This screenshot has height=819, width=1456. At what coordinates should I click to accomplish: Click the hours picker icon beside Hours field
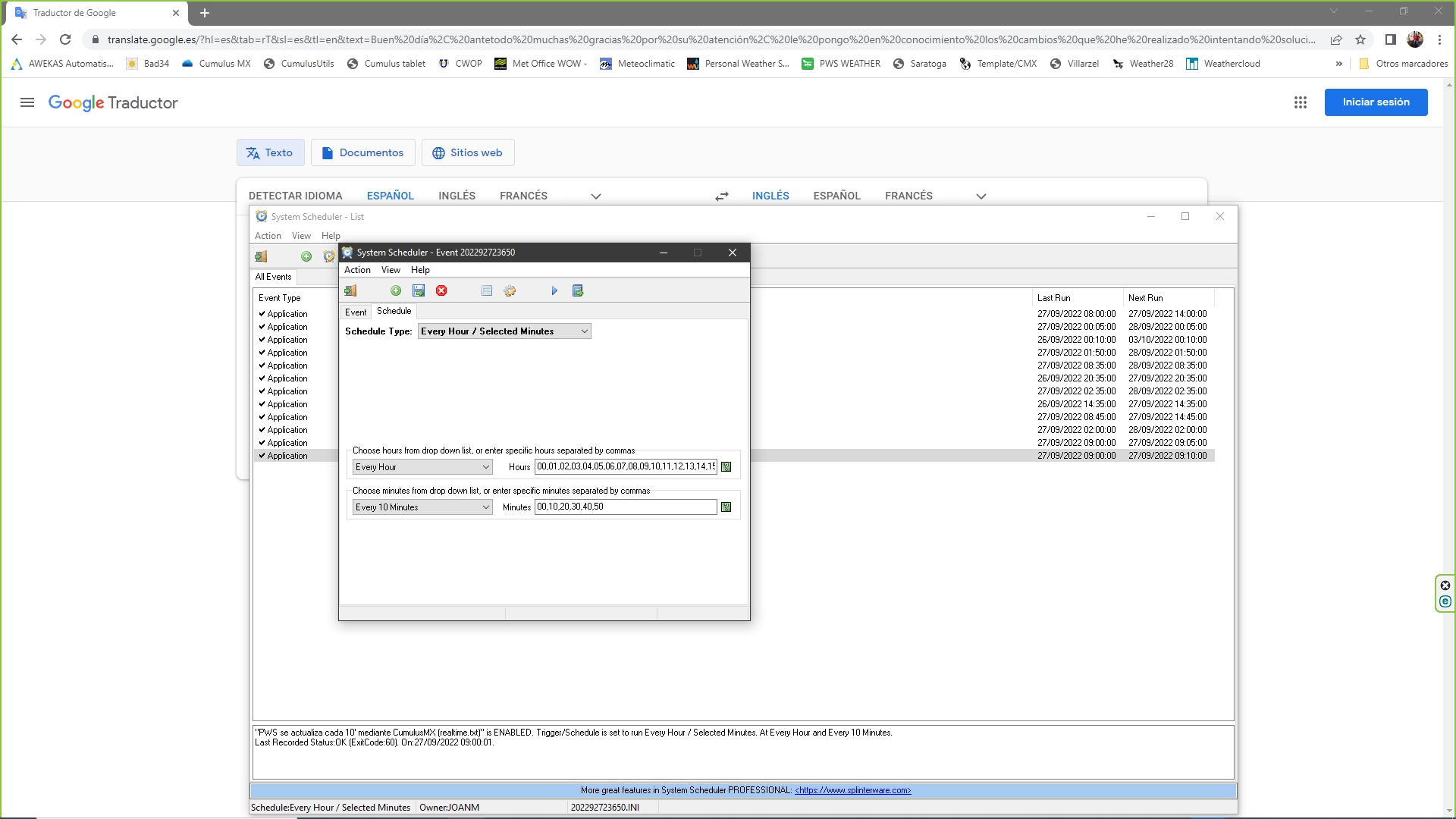[726, 467]
